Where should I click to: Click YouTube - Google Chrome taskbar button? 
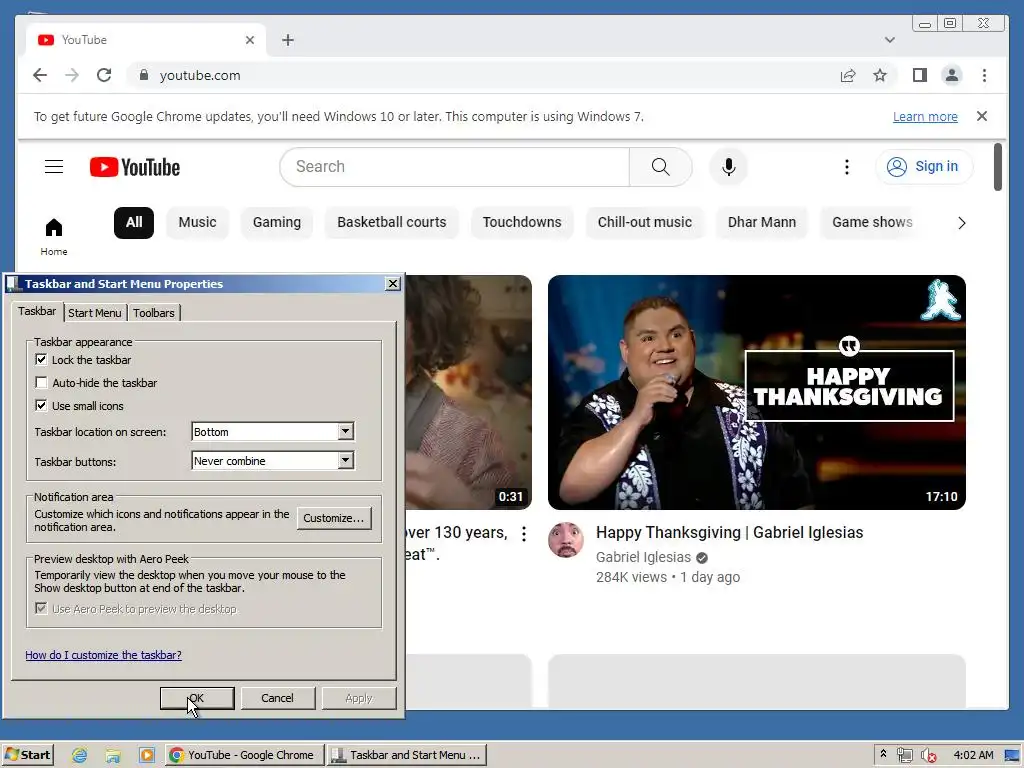coord(244,755)
